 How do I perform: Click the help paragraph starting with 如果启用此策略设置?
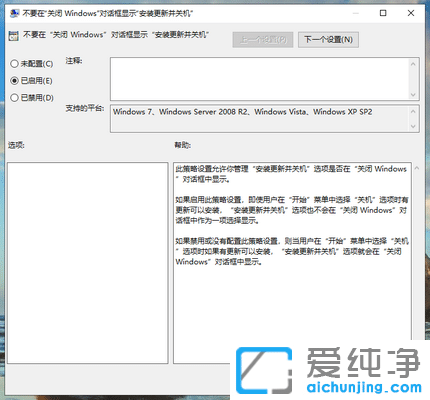[292, 210]
